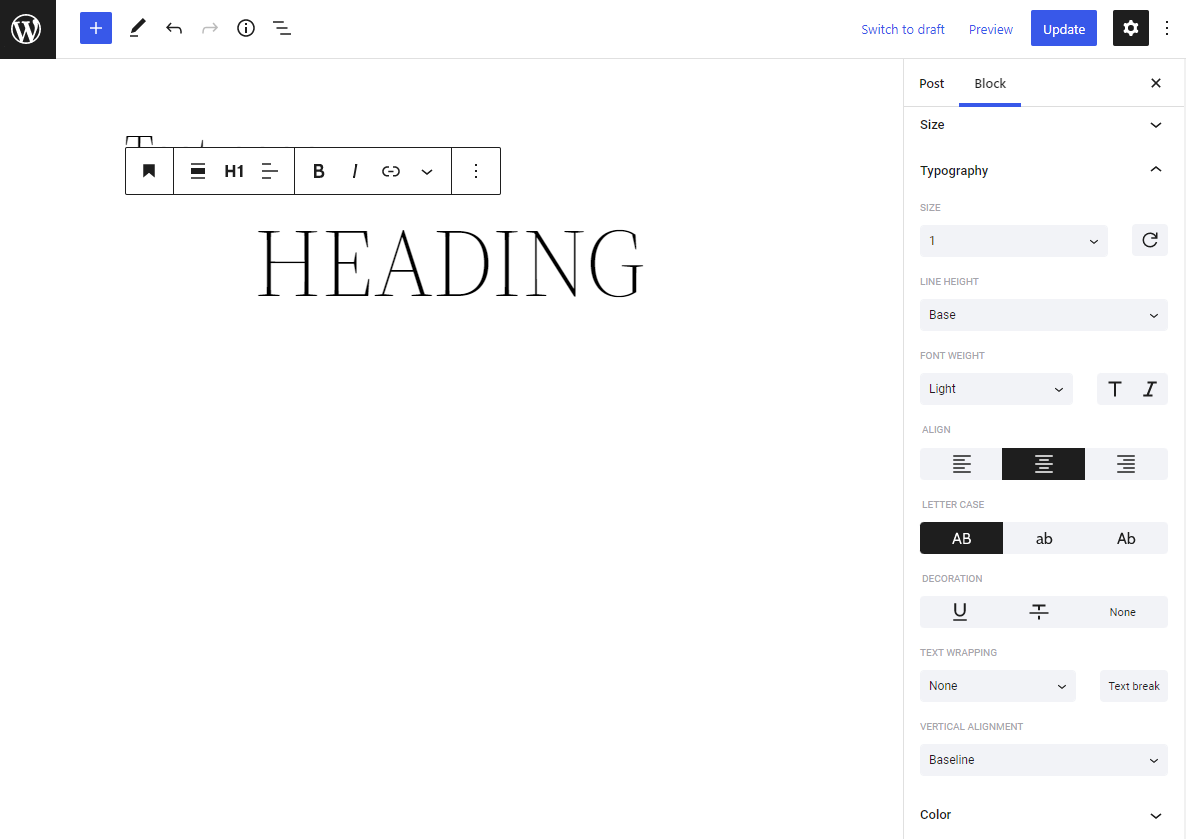The width and height of the screenshot is (1186, 839).
Task: Click the WordPress logo icon
Action: click(27, 29)
